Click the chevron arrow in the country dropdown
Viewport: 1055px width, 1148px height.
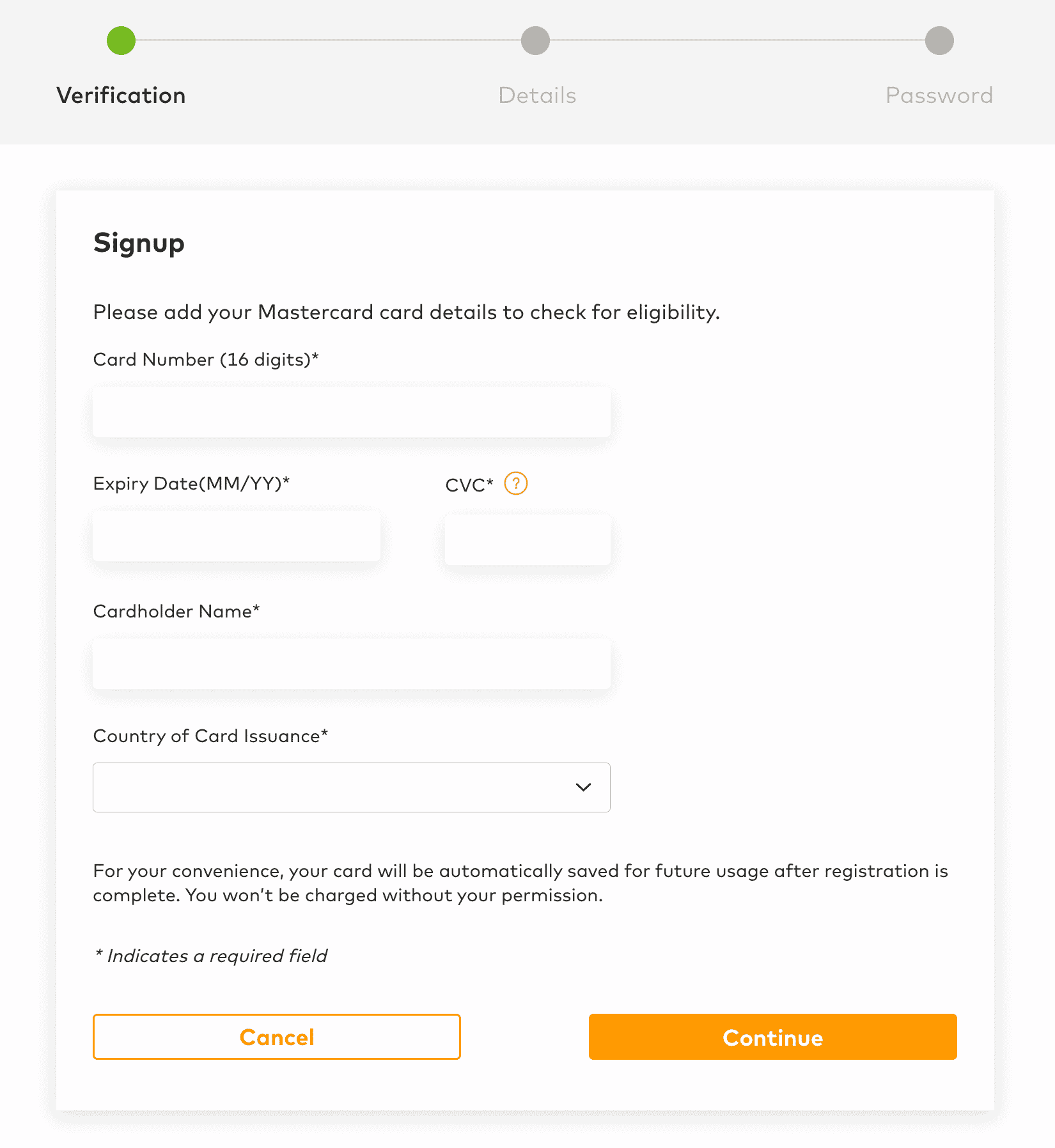[583, 787]
